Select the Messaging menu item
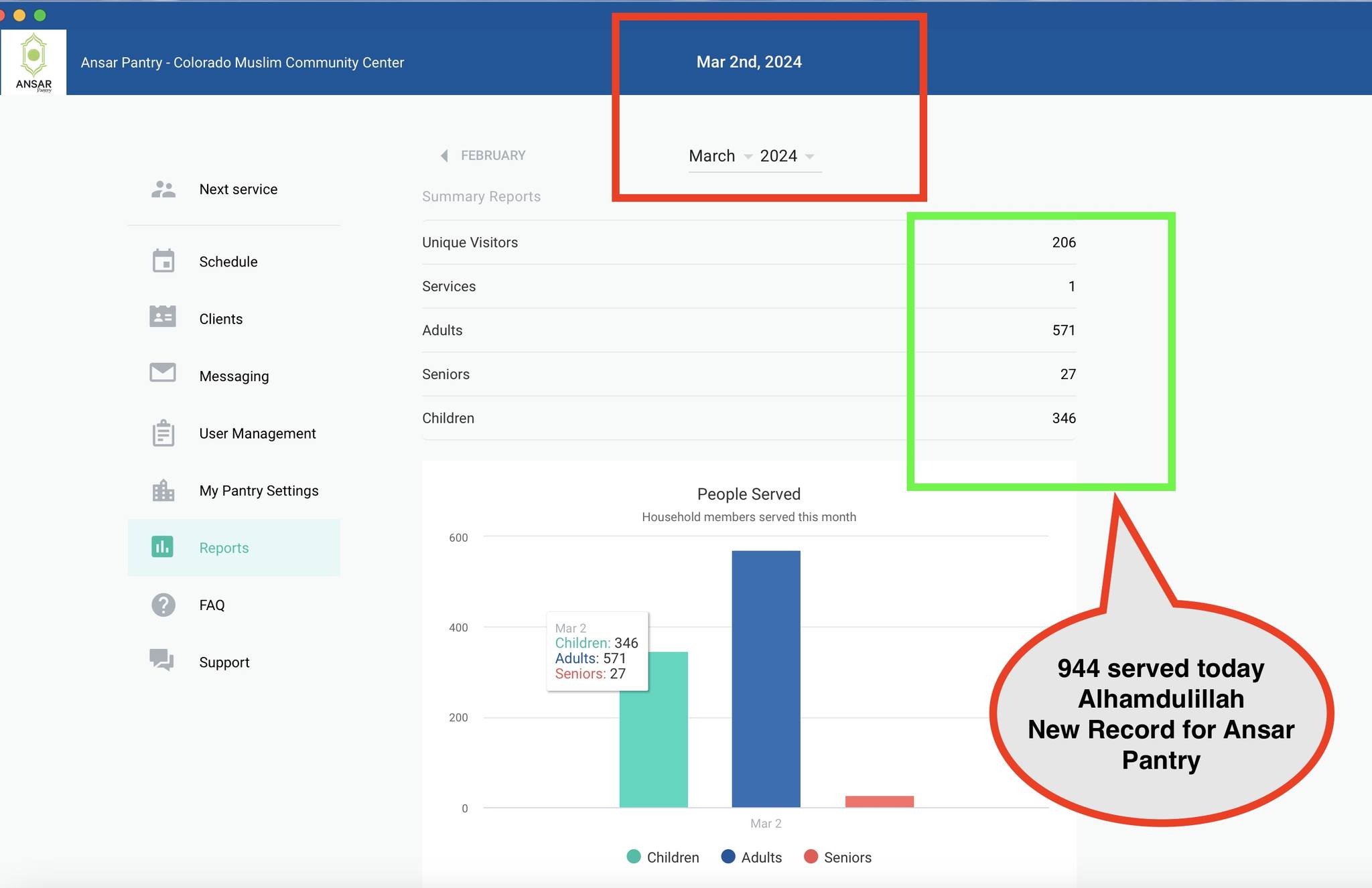The width and height of the screenshot is (1372, 888). coord(234,376)
